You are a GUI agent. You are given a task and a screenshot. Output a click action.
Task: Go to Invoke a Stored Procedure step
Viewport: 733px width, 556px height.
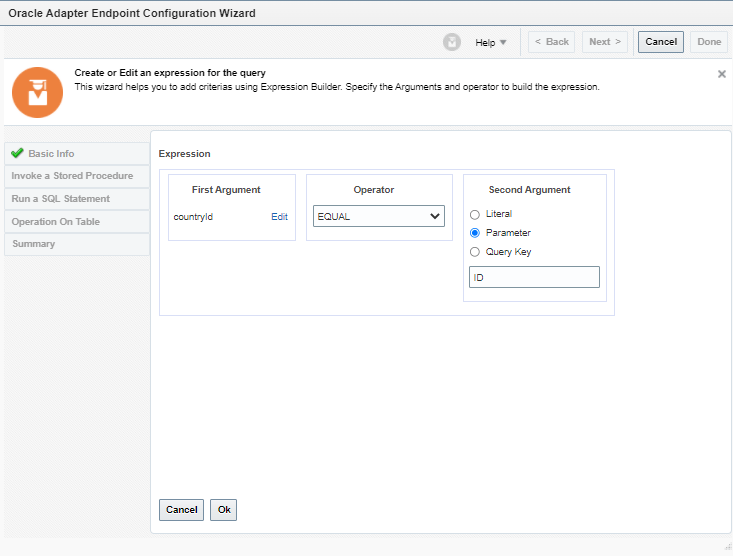click(x=72, y=176)
